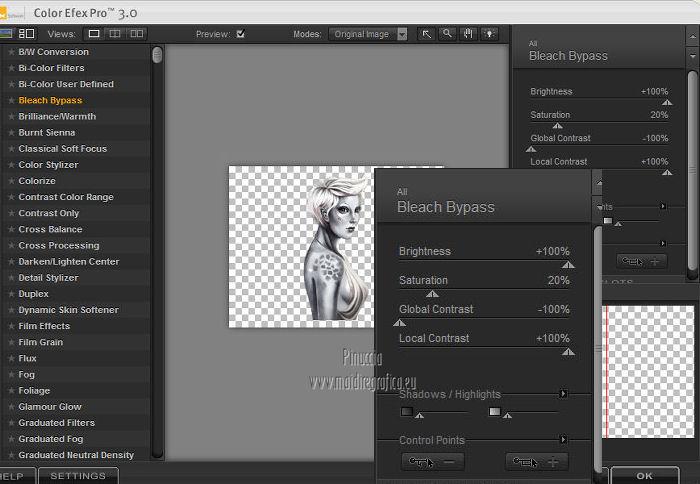Viewport: 700px width, 484px height.
Task: Click the OK button
Action: pos(644,476)
